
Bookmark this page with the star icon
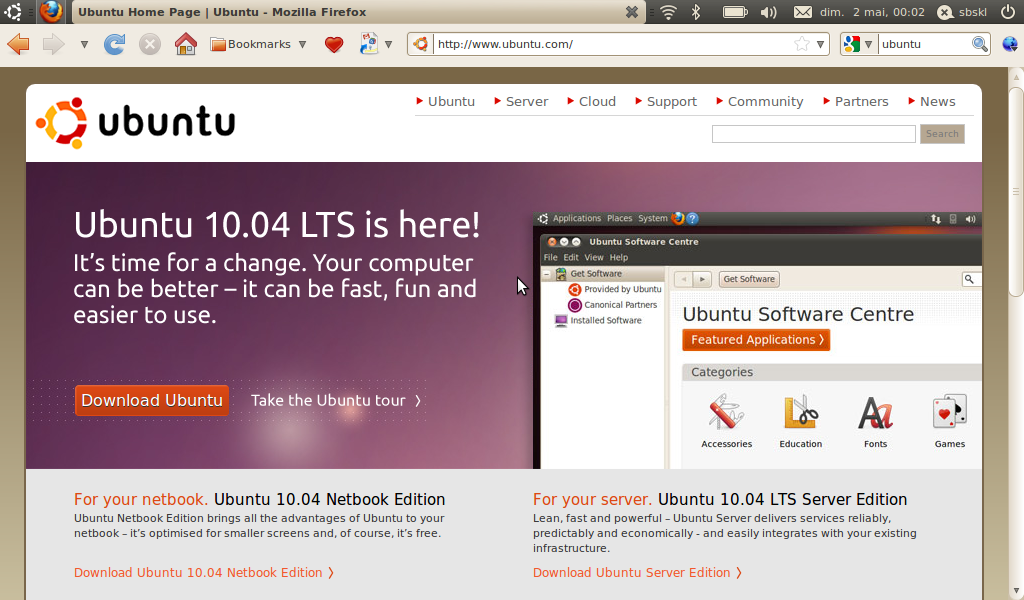click(801, 44)
